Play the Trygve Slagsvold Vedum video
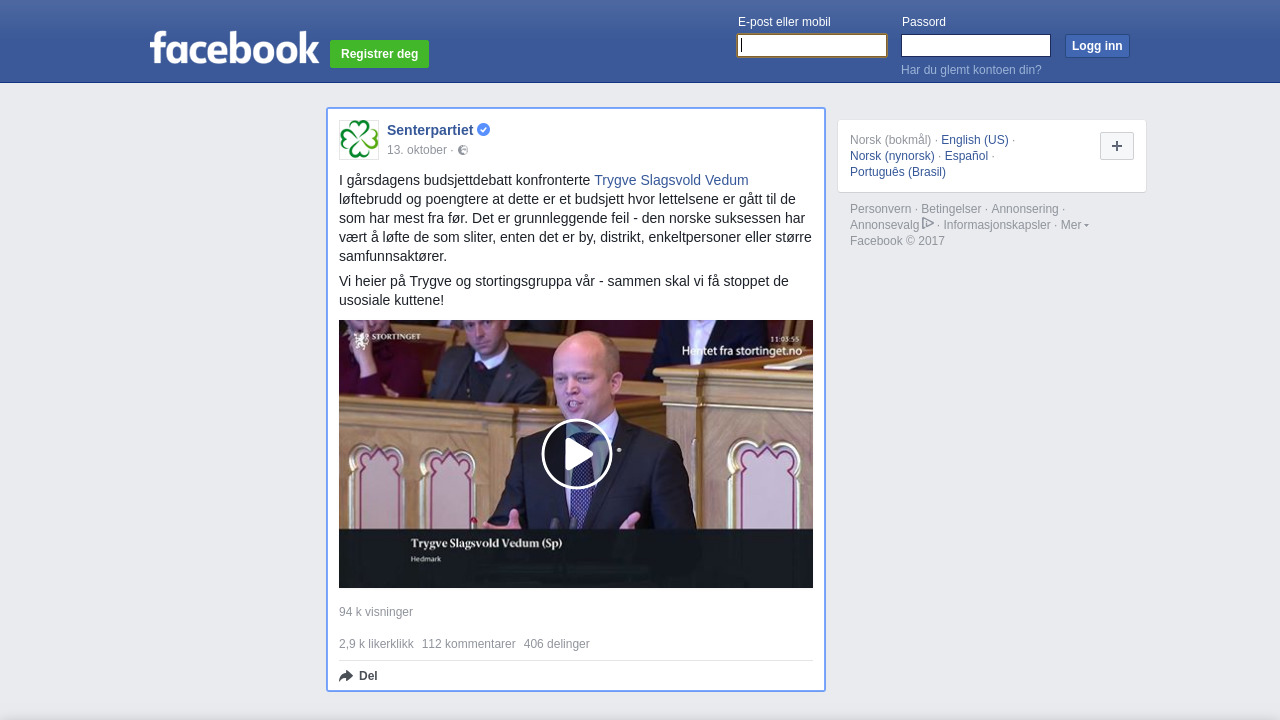 point(577,454)
